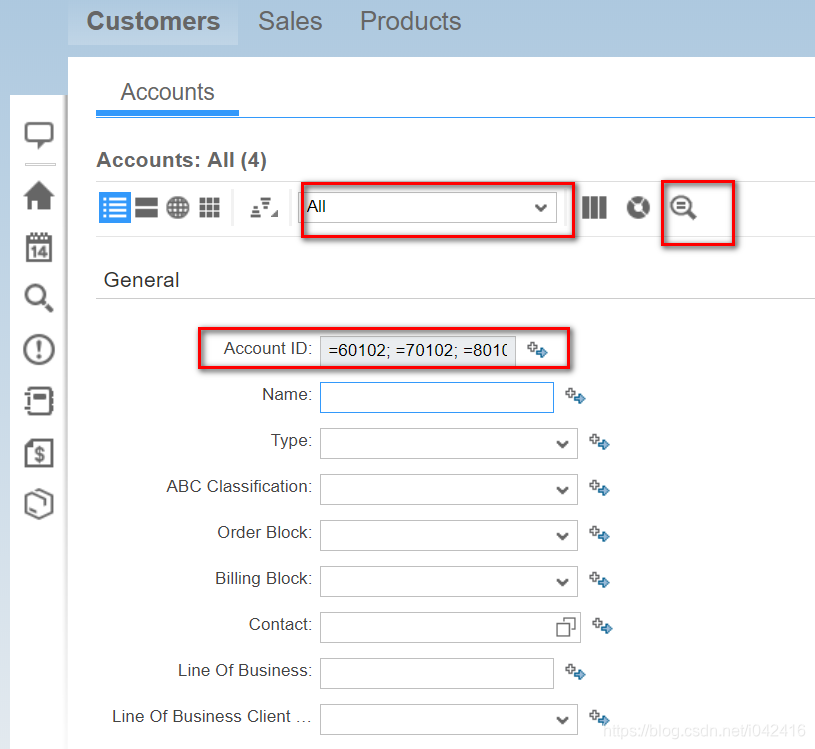The width and height of the screenshot is (815, 749).
Task: Click multi-value selector beside Type field
Action: 599,442
